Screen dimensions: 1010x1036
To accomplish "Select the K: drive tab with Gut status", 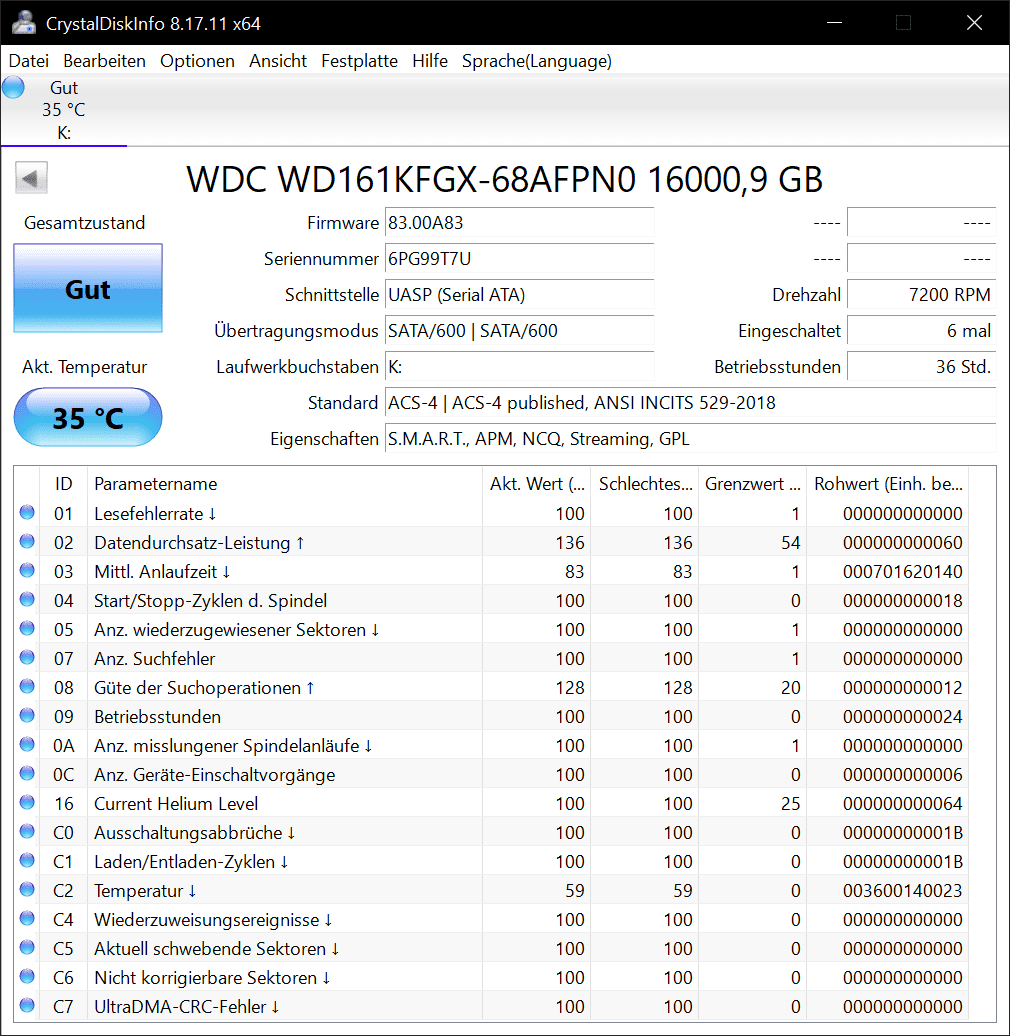I will [x=63, y=110].
